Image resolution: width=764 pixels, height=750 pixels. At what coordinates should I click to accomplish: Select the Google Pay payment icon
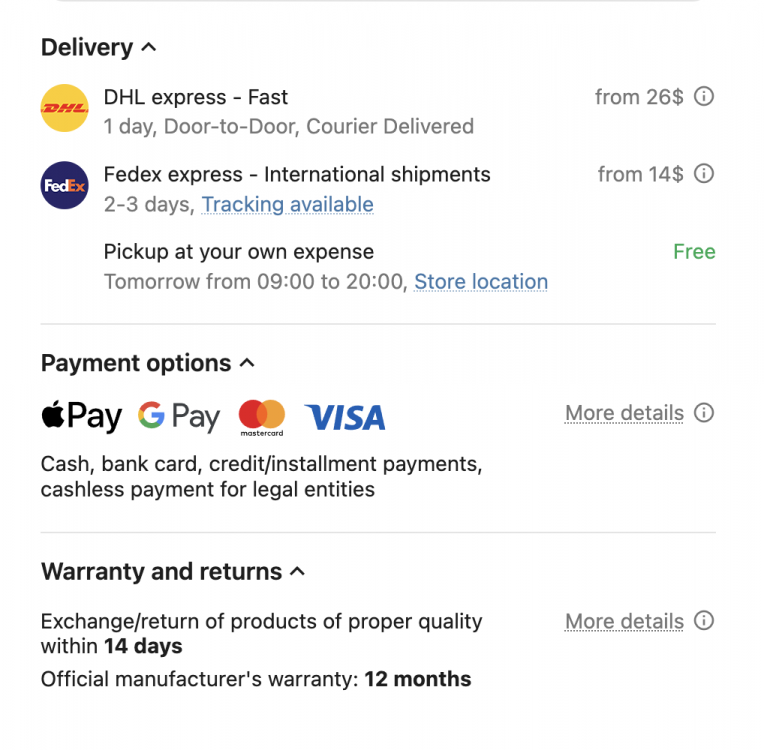(179, 416)
